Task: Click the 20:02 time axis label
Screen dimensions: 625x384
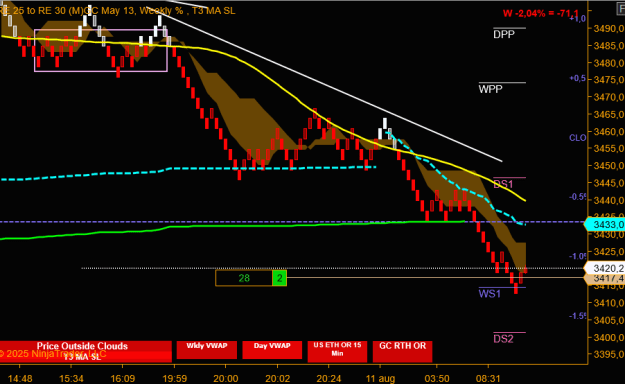Action: pos(277,378)
